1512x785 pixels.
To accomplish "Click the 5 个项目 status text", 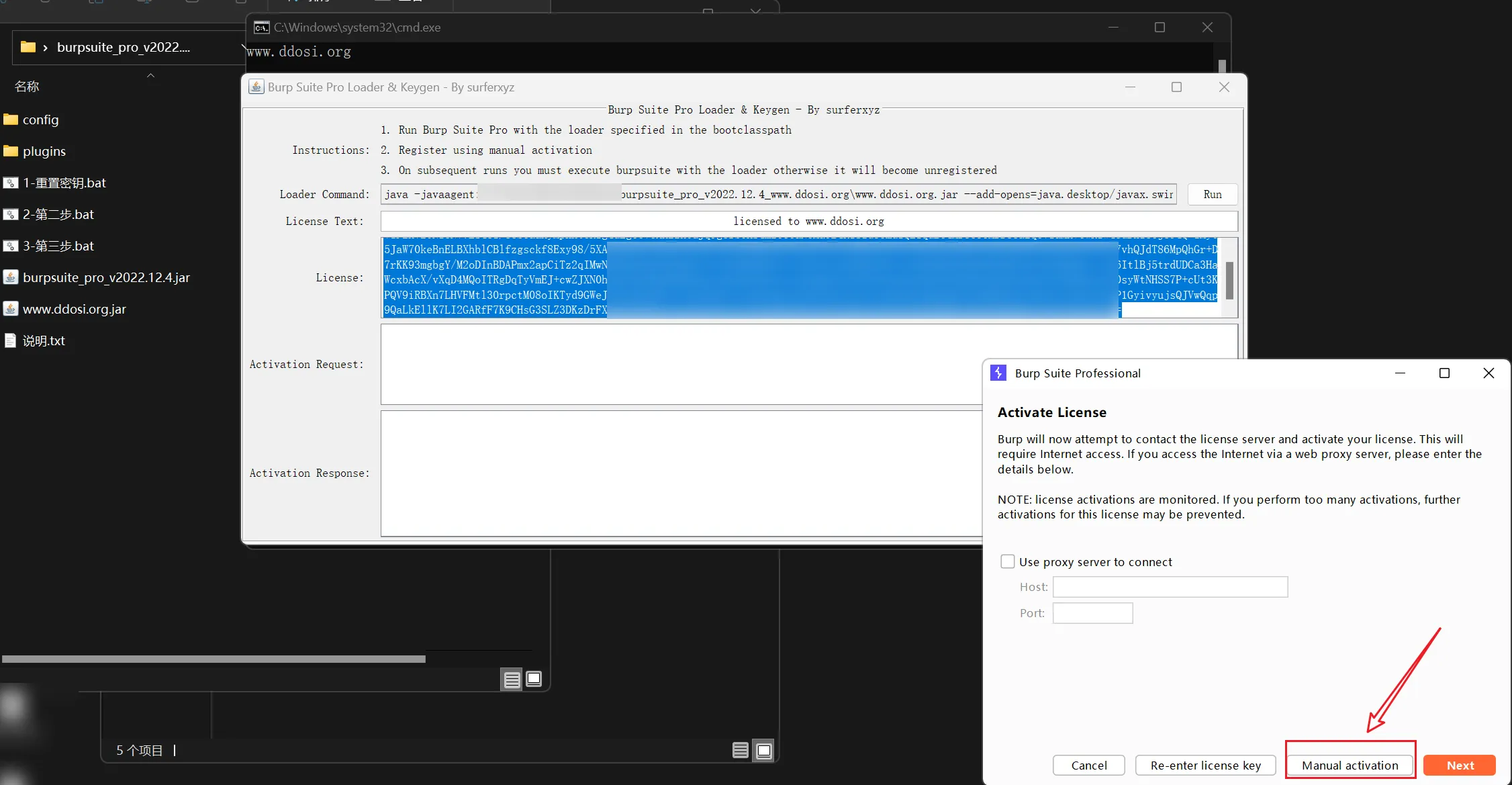I will pyautogui.click(x=140, y=750).
